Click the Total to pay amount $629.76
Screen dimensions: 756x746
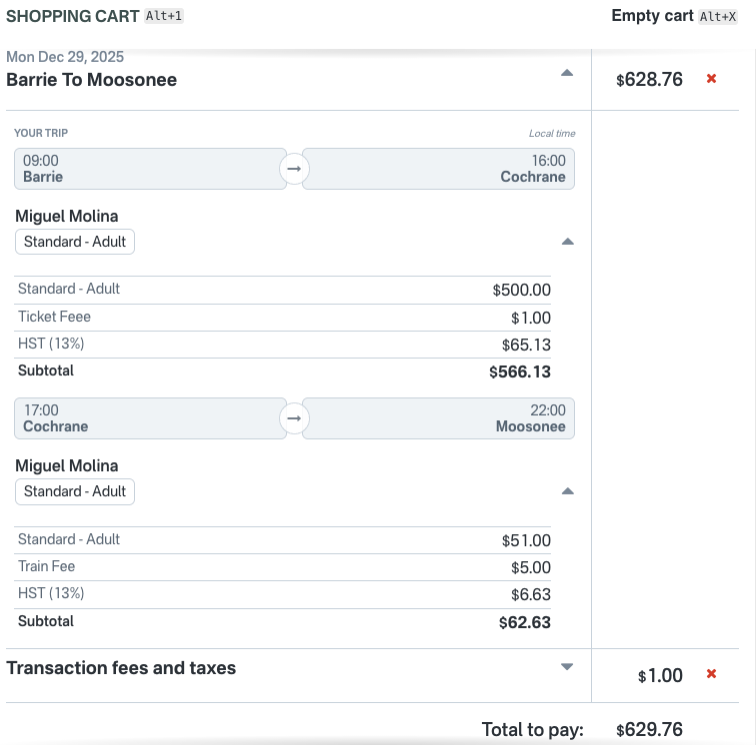click(x=649, y=730)
